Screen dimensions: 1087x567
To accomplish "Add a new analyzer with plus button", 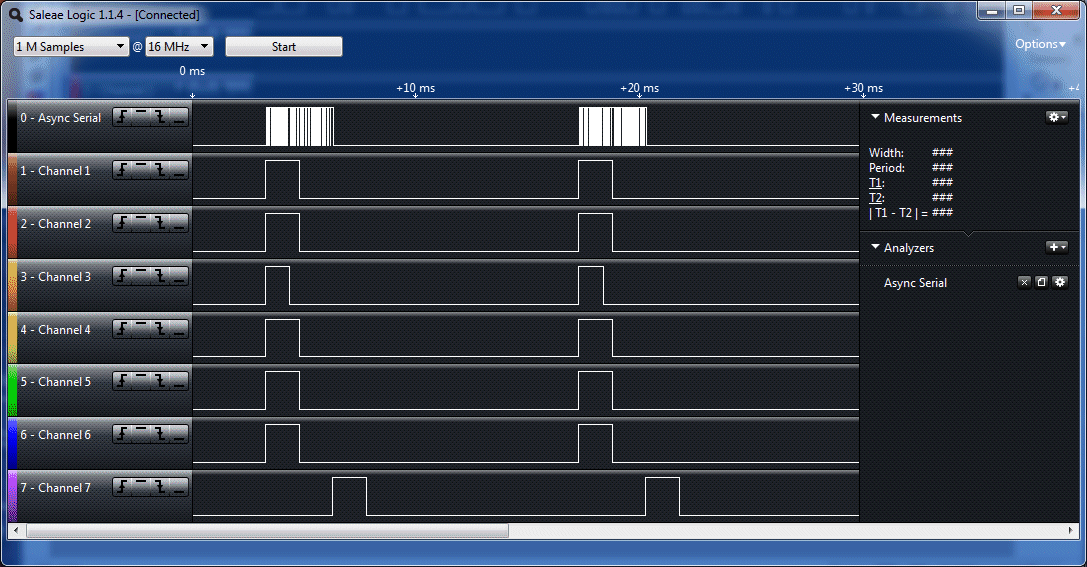I will [1056, 247].
